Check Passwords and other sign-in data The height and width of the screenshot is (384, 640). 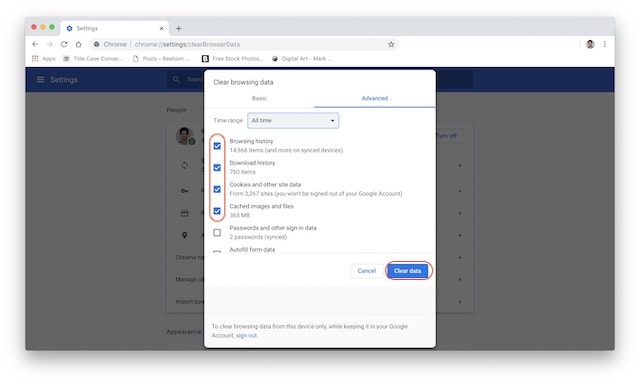[217, 233]
